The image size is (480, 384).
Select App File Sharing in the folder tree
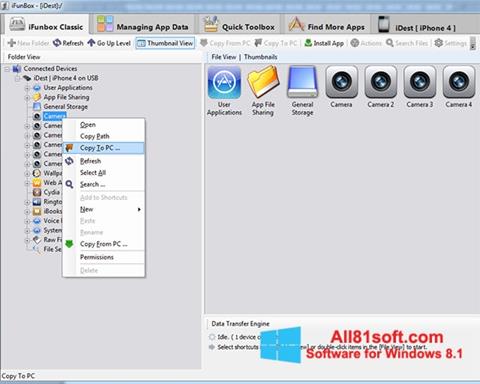(x=66, y=97)
